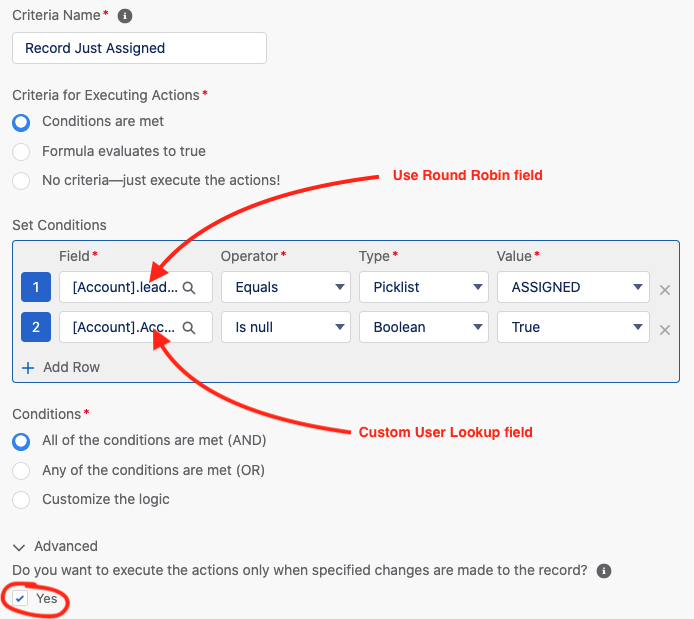Open the Boolean type dropdown
Image resolution: width=694 pixels, height=619 pixels.
click(424, 327)
